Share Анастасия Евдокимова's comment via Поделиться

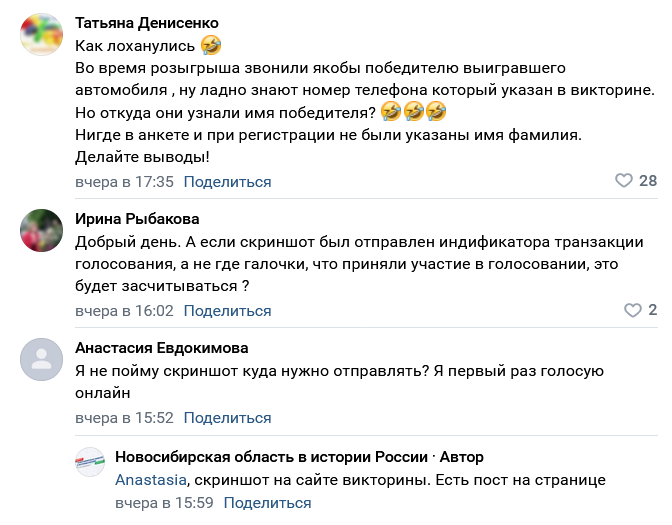tap(228, 418)
